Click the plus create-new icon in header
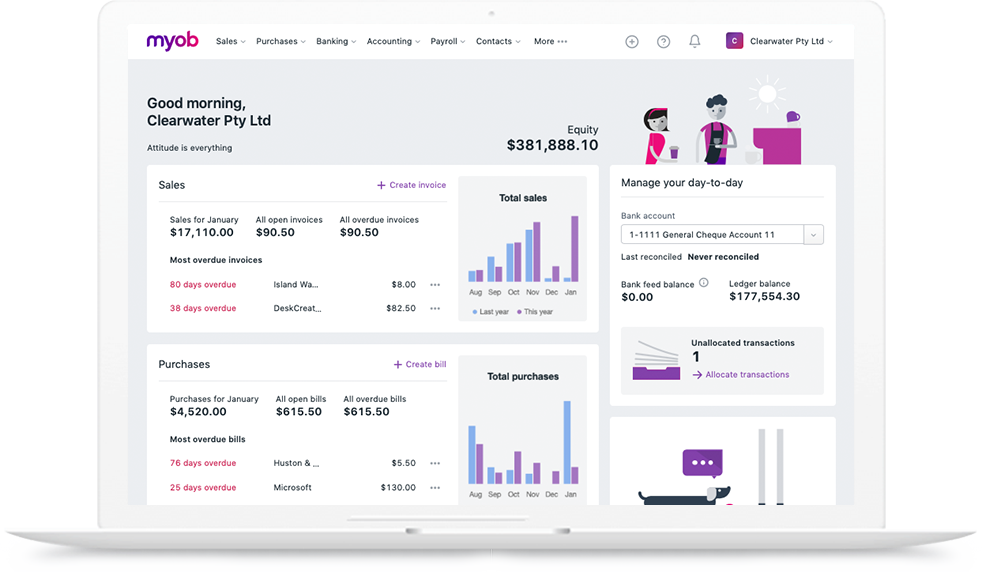Viewport: 982px width, 572px height. [631, 42]
